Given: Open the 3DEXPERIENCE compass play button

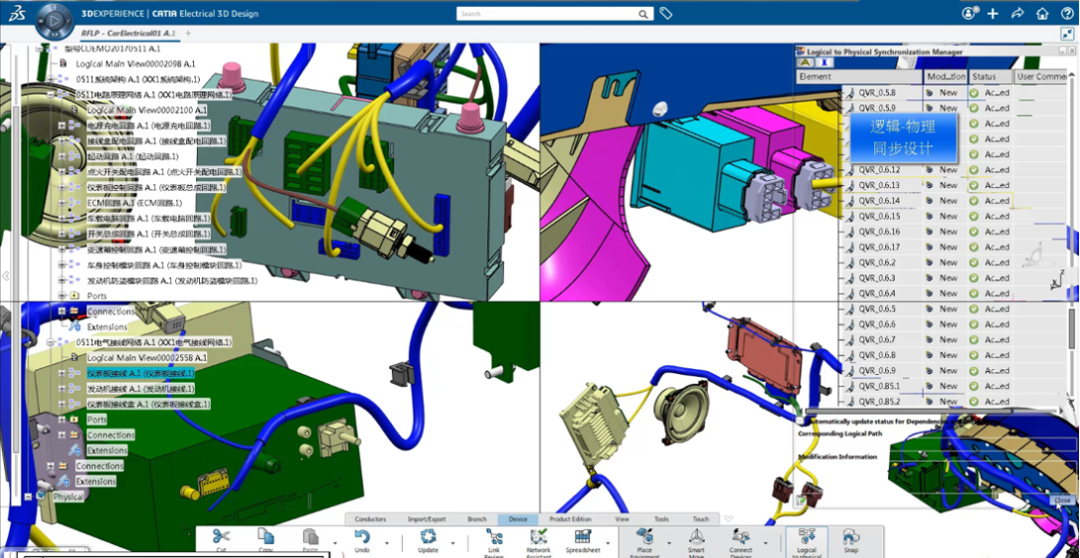Looking at the screenshot, I should point(54,21).
